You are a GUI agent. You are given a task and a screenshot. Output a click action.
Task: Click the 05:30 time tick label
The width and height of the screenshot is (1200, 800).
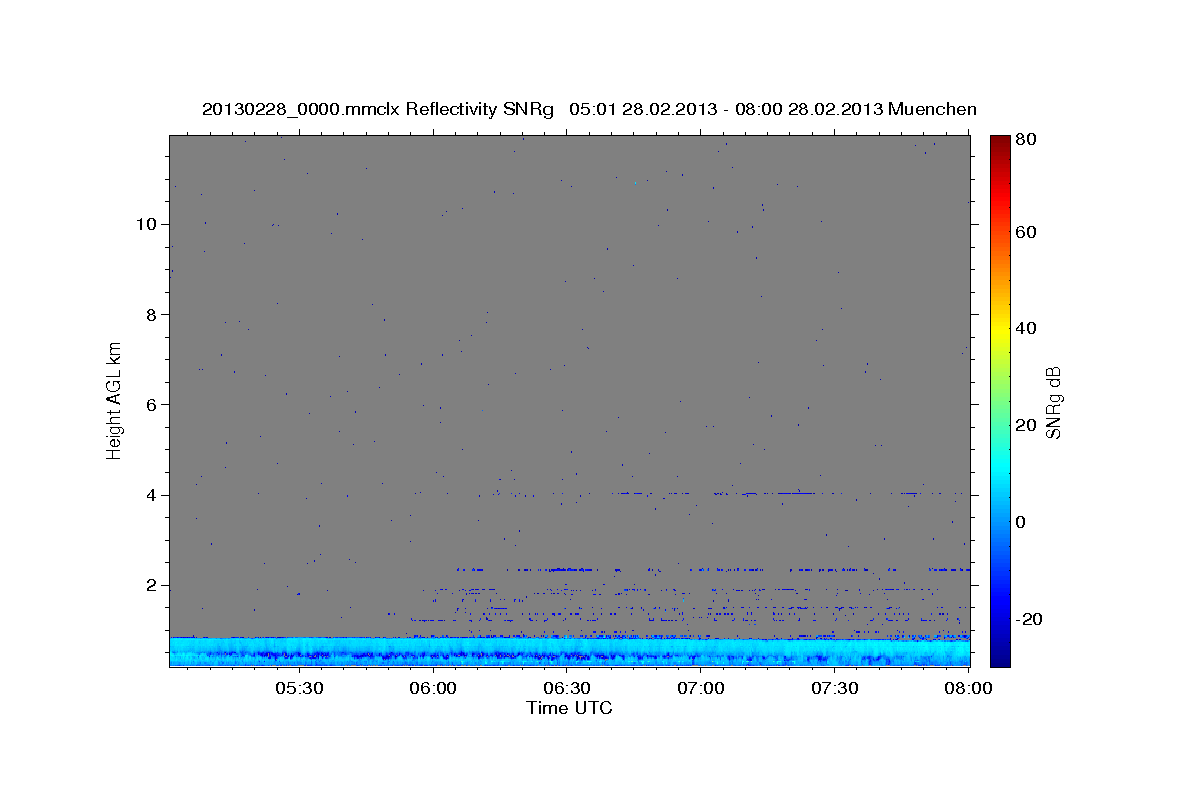(x=299, y=688)
